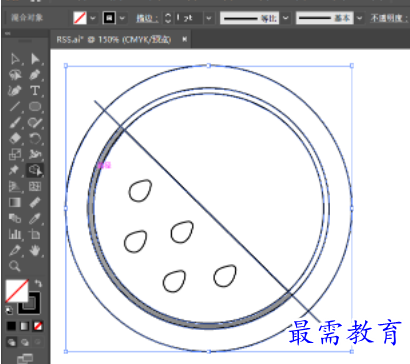The width and height of the screenshot is (410, 364).
Task: Click the stroke weight input field
Action: (188, 18)
